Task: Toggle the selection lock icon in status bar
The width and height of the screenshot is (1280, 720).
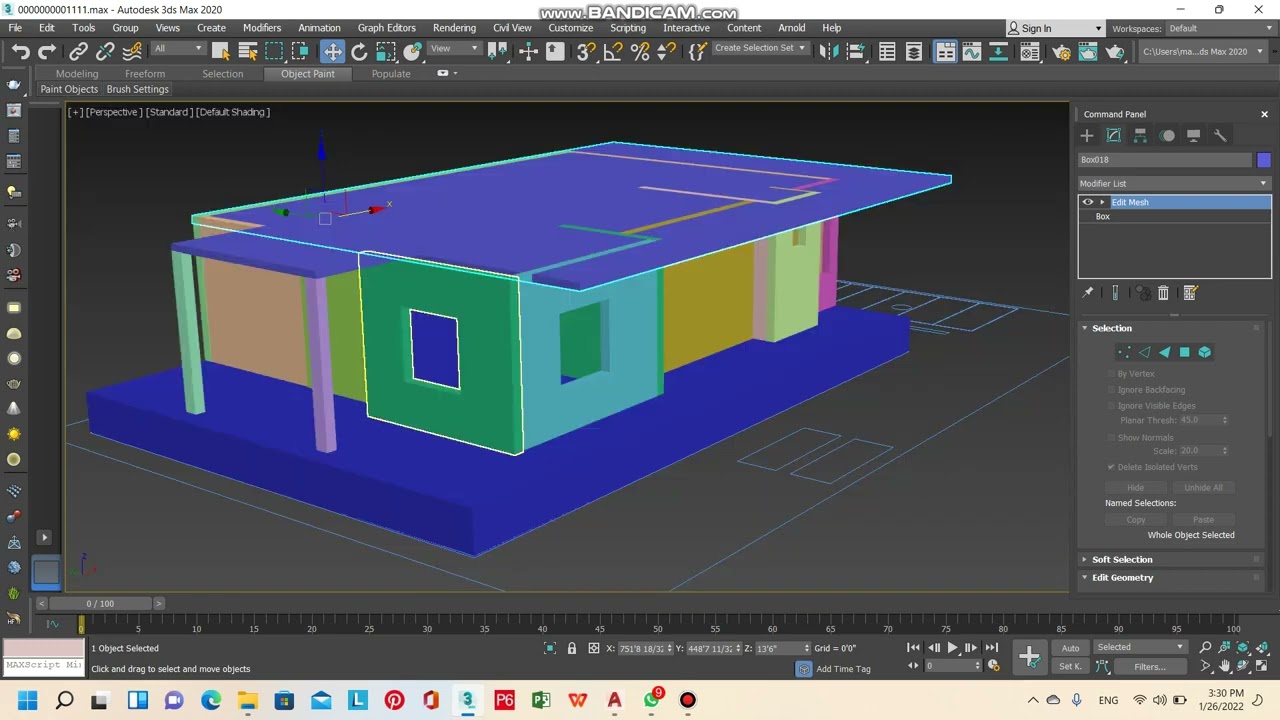Action: 572,648
